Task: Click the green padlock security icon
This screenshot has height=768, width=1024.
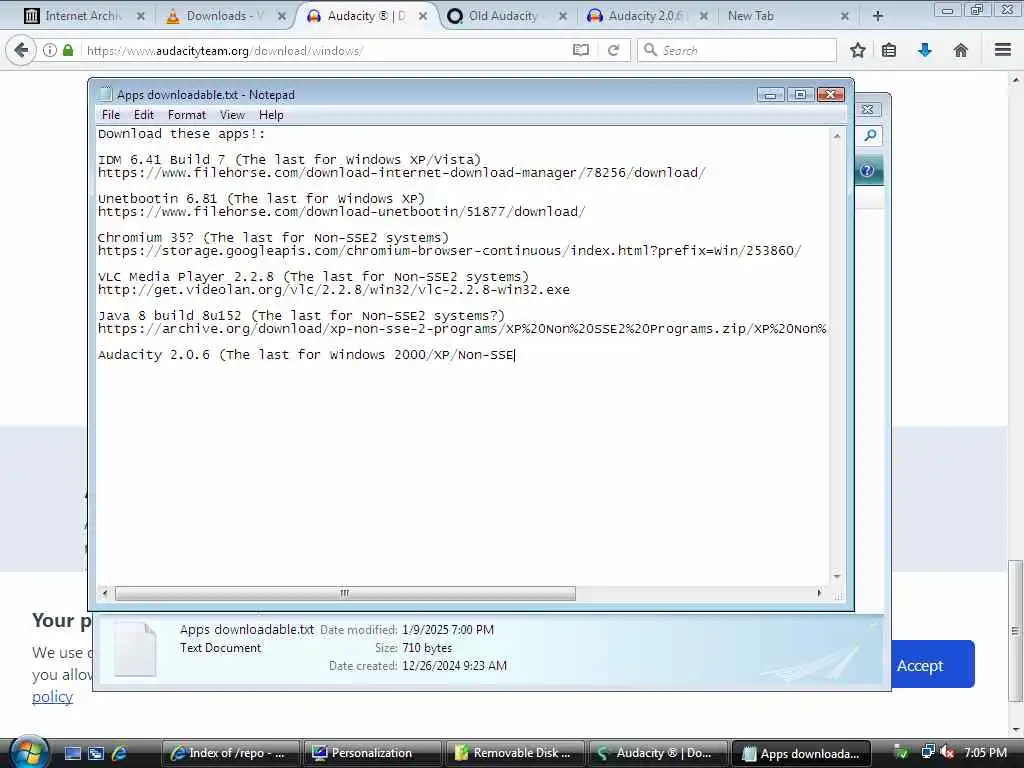Action: pyautogui.click(x=68, y=50)
